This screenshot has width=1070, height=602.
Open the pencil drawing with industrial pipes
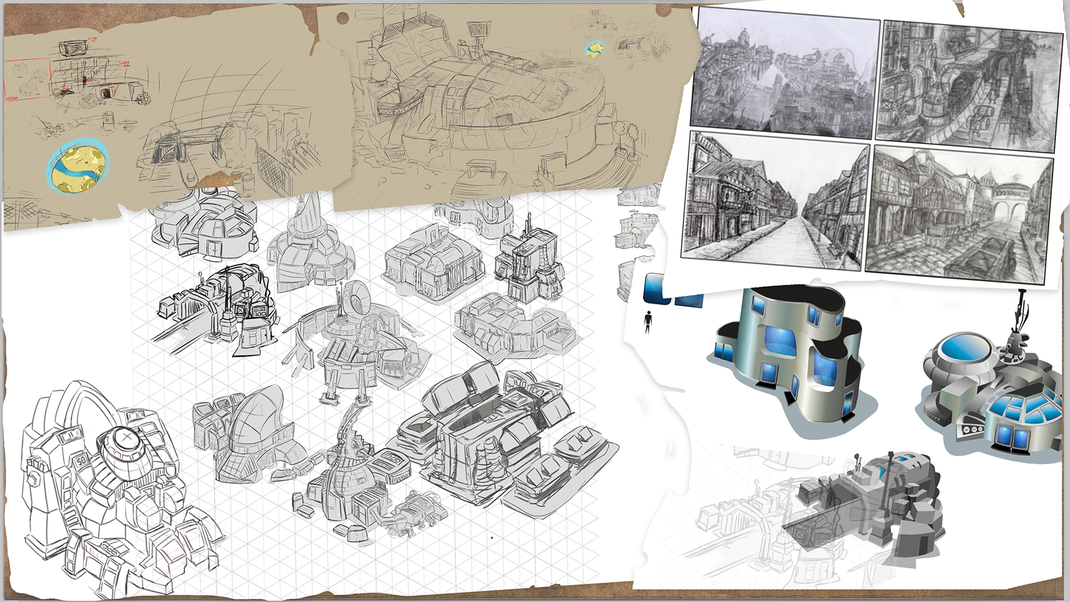point(970,87)
